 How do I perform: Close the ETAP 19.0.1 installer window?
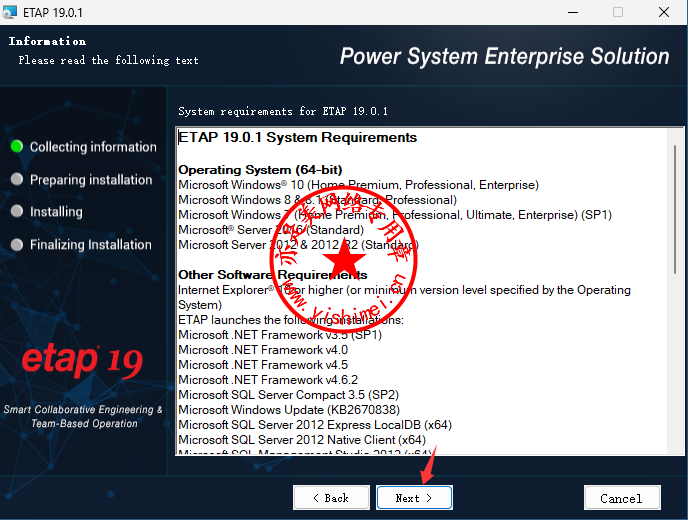point(664,12)
